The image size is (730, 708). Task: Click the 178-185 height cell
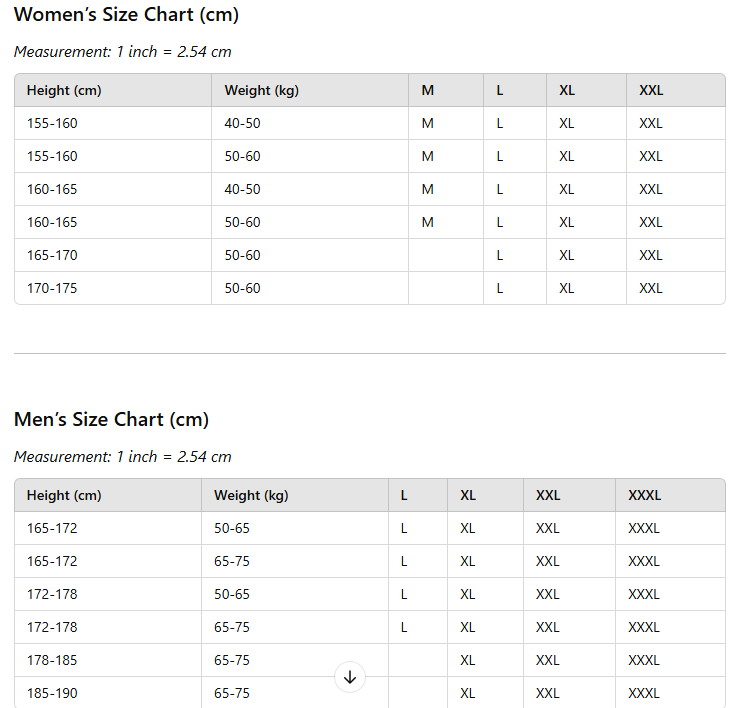pos(52,660)
